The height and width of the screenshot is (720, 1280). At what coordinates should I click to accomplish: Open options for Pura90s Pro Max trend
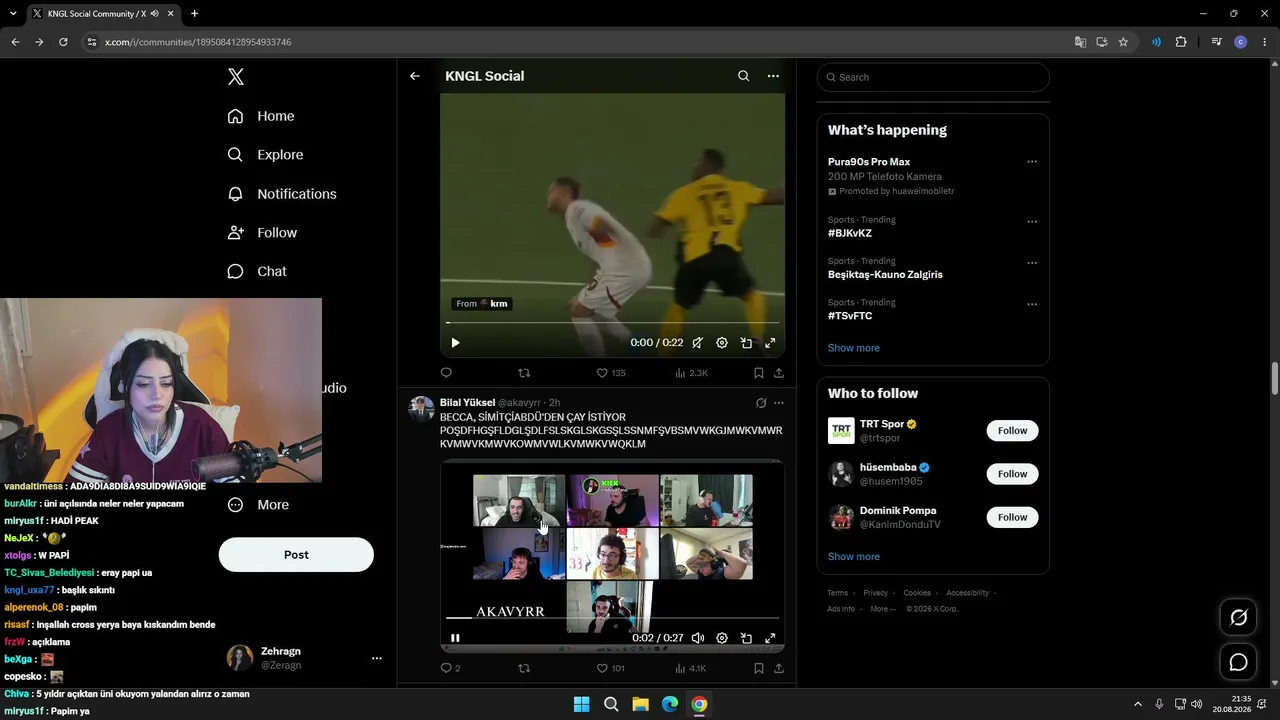1032,162
